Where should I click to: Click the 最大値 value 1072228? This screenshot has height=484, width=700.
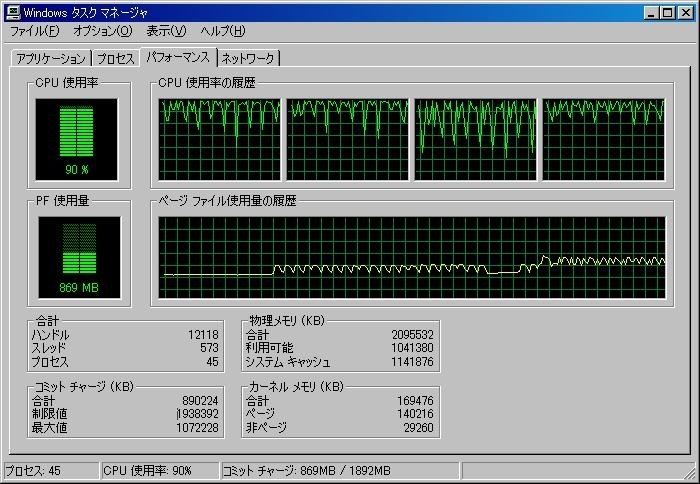[198, 427]
